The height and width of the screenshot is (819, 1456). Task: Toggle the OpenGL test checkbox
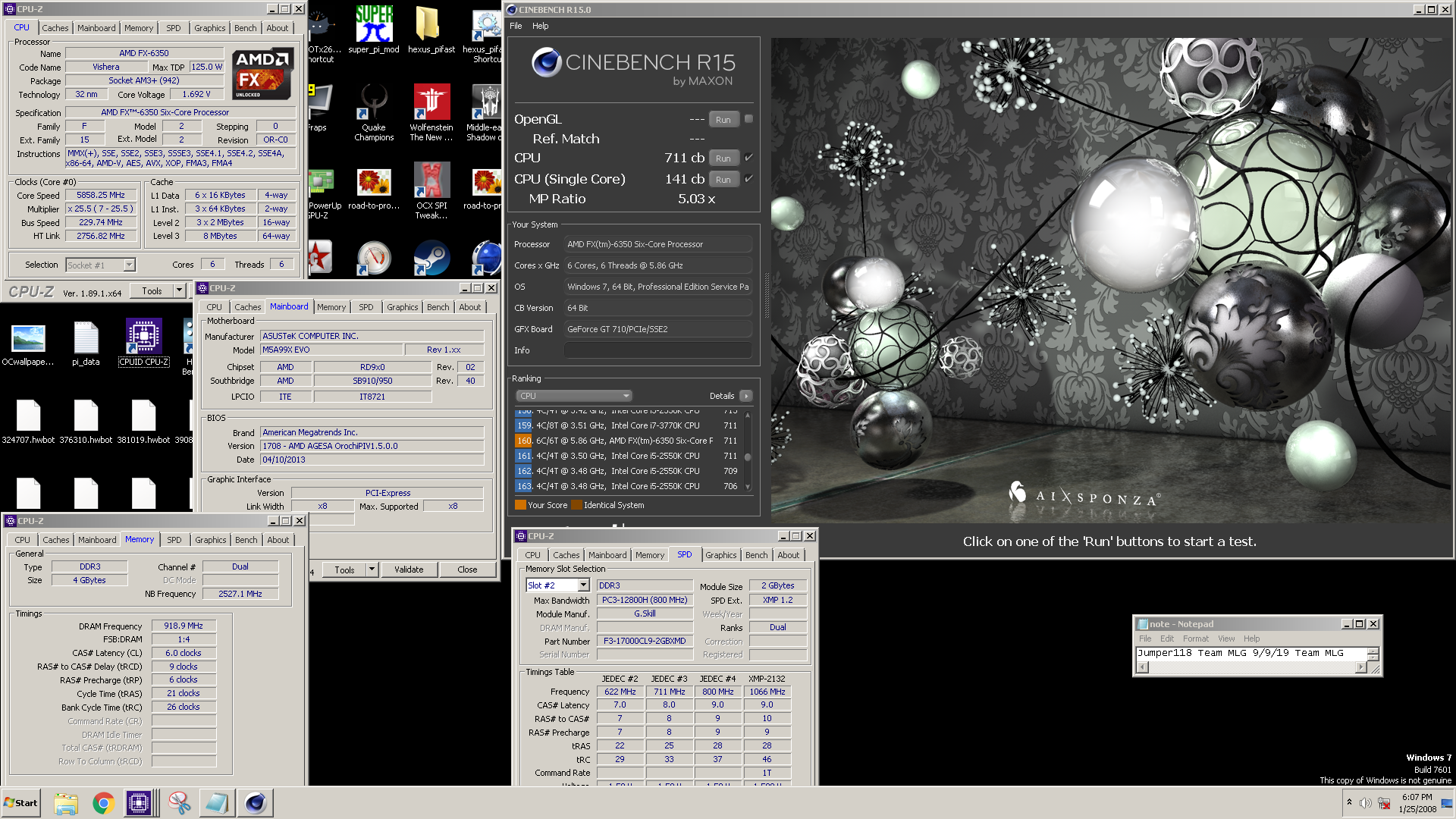coord(748,119)
